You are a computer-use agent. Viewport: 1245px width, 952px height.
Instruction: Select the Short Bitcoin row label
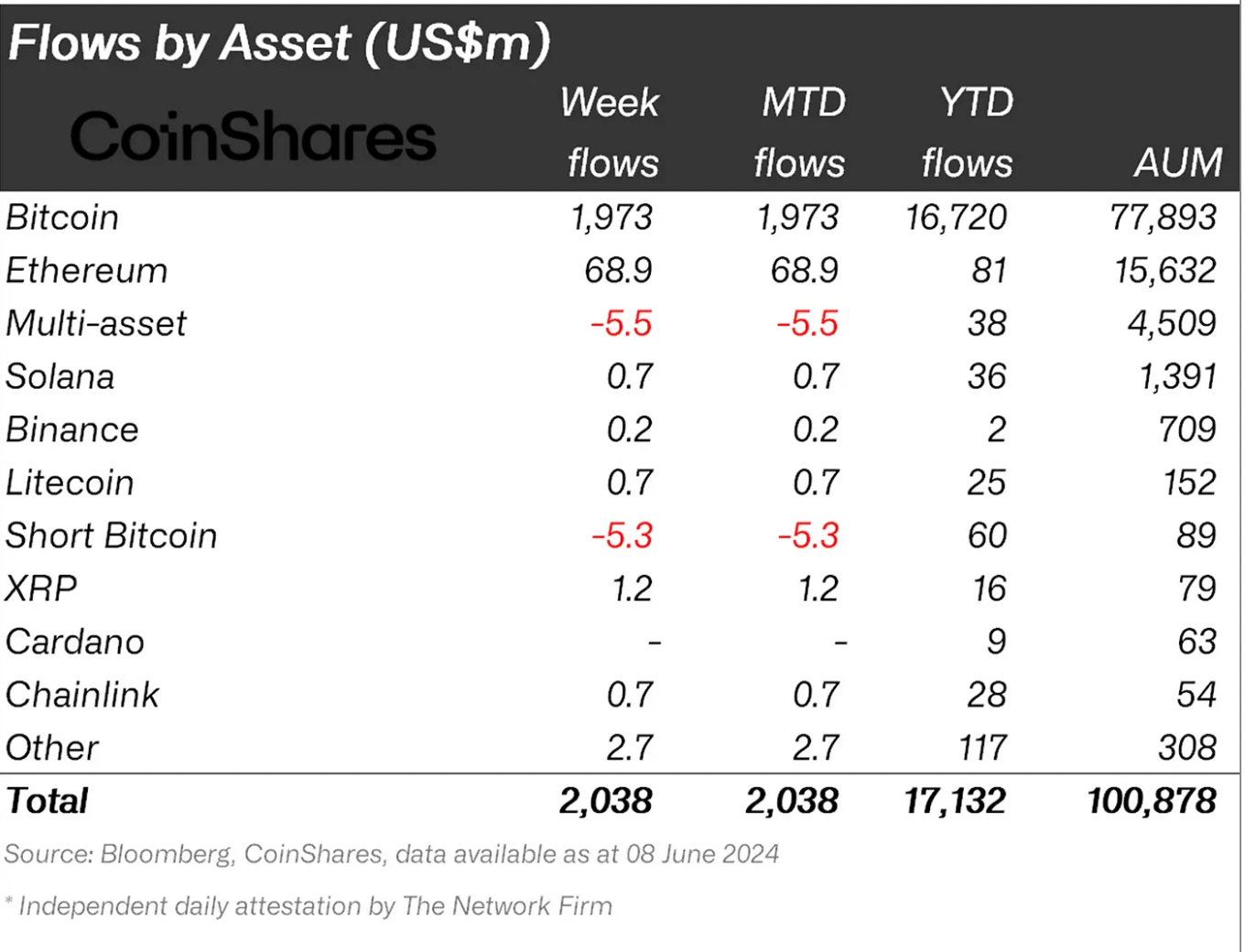point(112,536)
